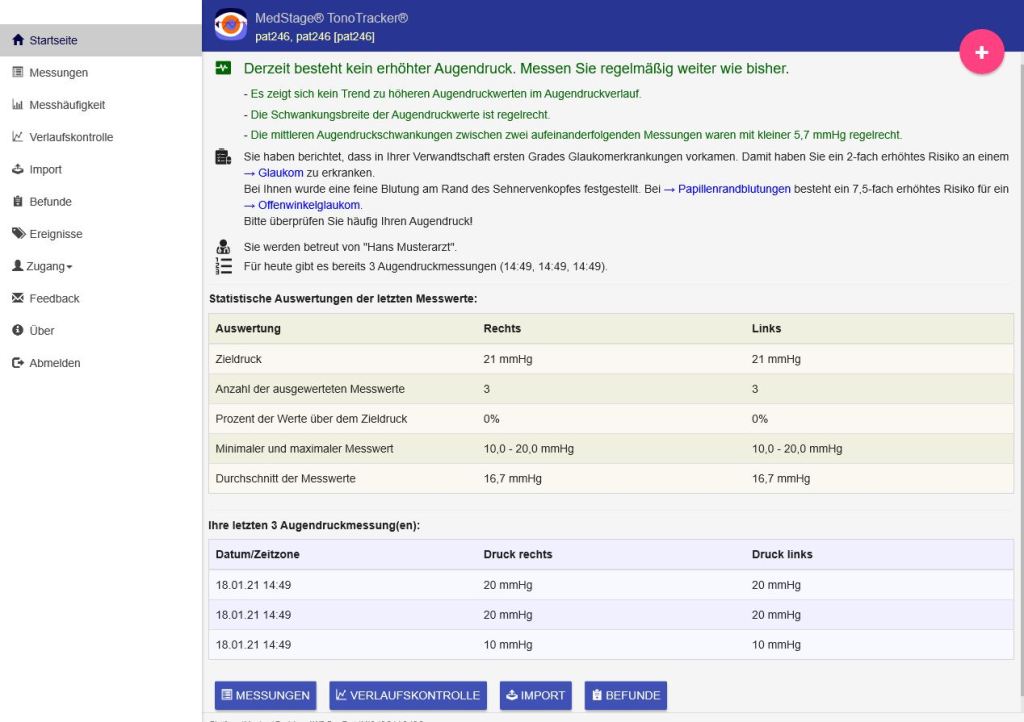Click the MedStage TonoTracker eye logo
The image size is (1024, 722).
[231, 27]
